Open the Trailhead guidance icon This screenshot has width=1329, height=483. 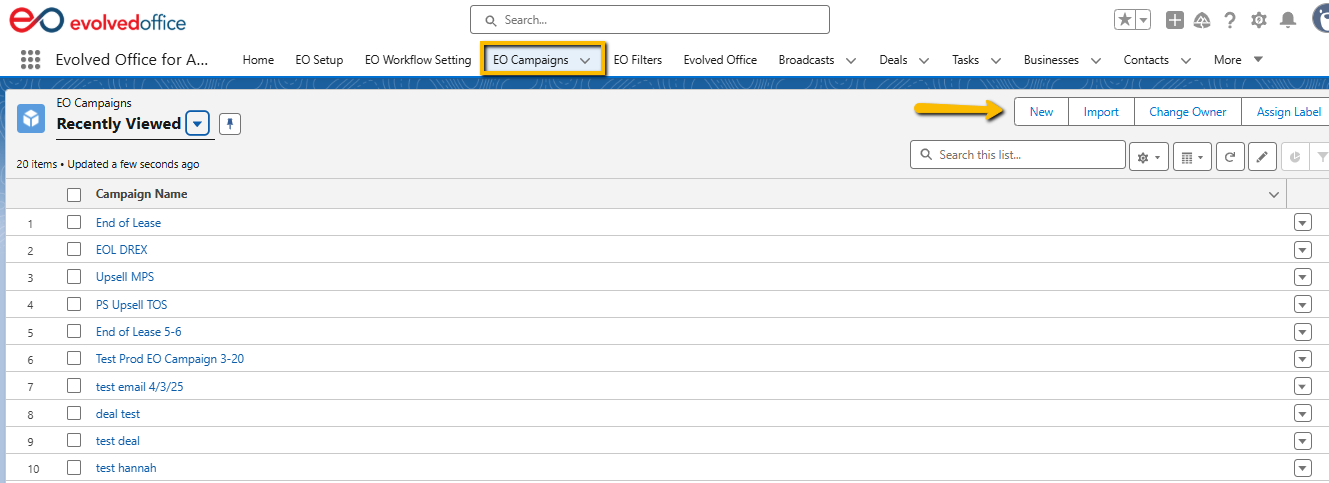click(x=1202, y=20)
